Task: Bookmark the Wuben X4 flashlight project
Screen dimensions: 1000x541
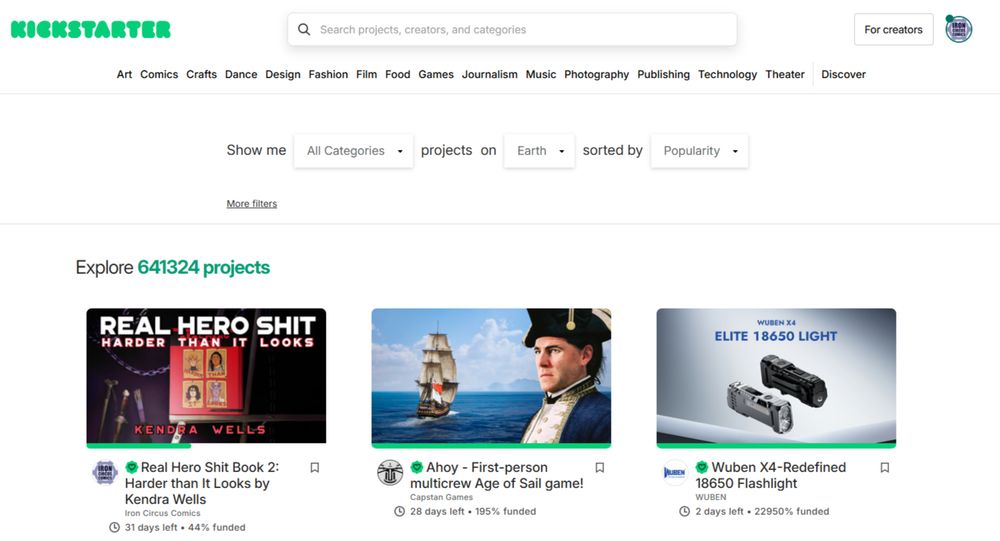Action: pos(885,468)
